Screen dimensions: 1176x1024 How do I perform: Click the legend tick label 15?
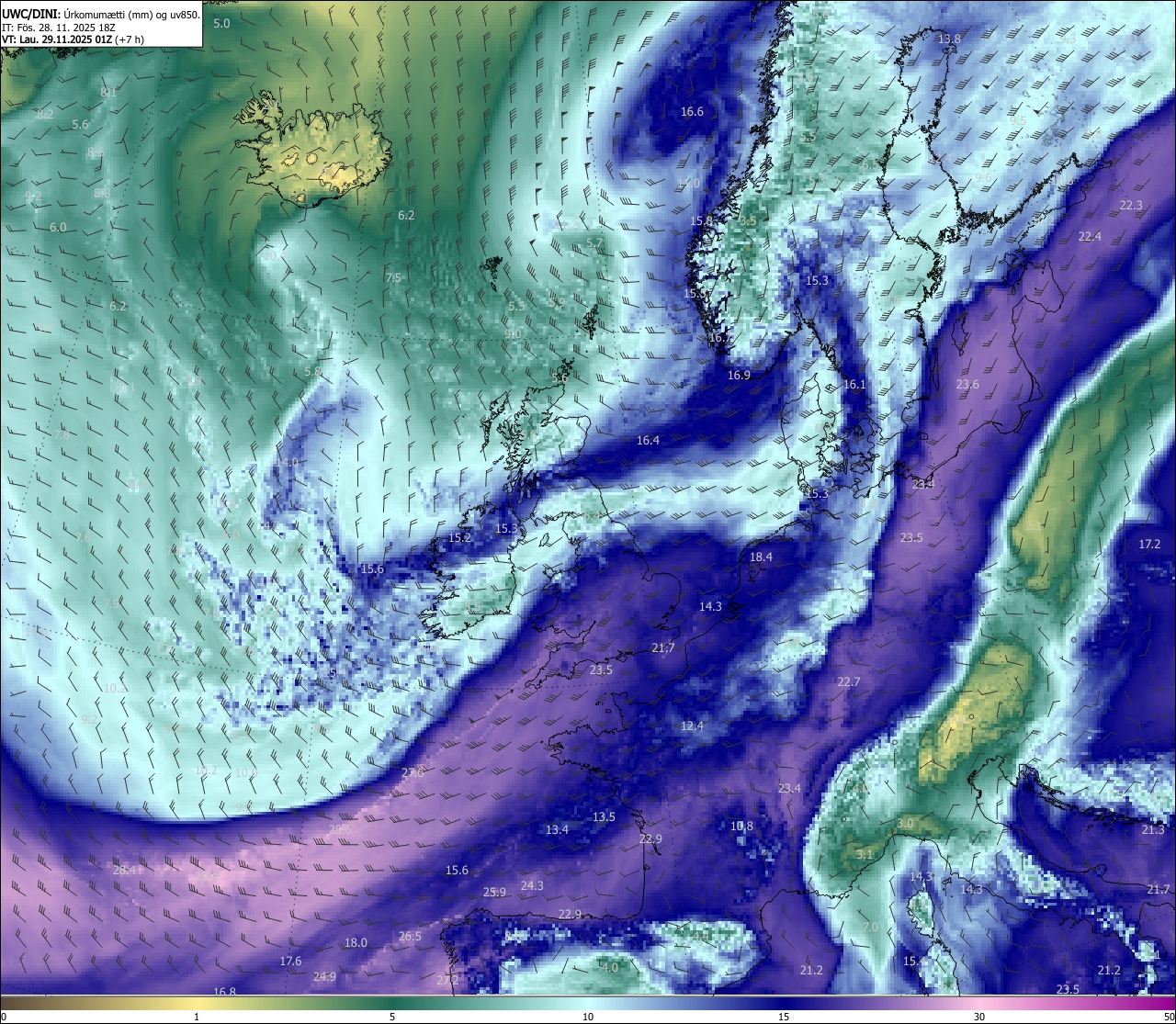coord(784,1017)
